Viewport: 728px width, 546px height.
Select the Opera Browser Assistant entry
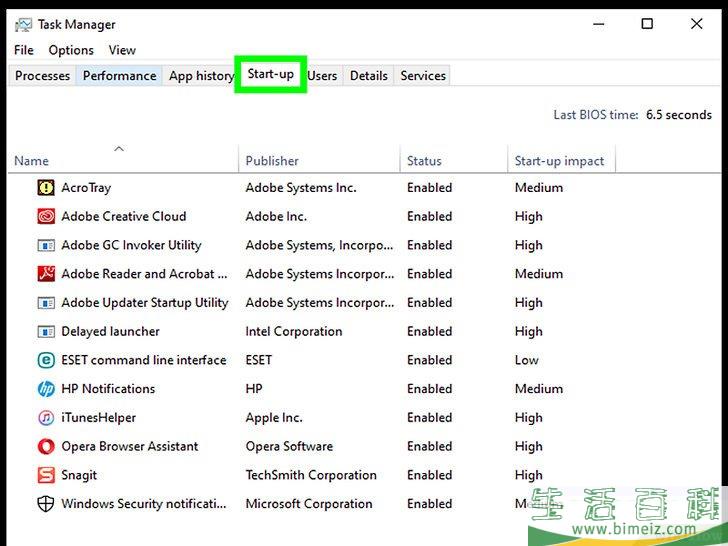(130, 447)
